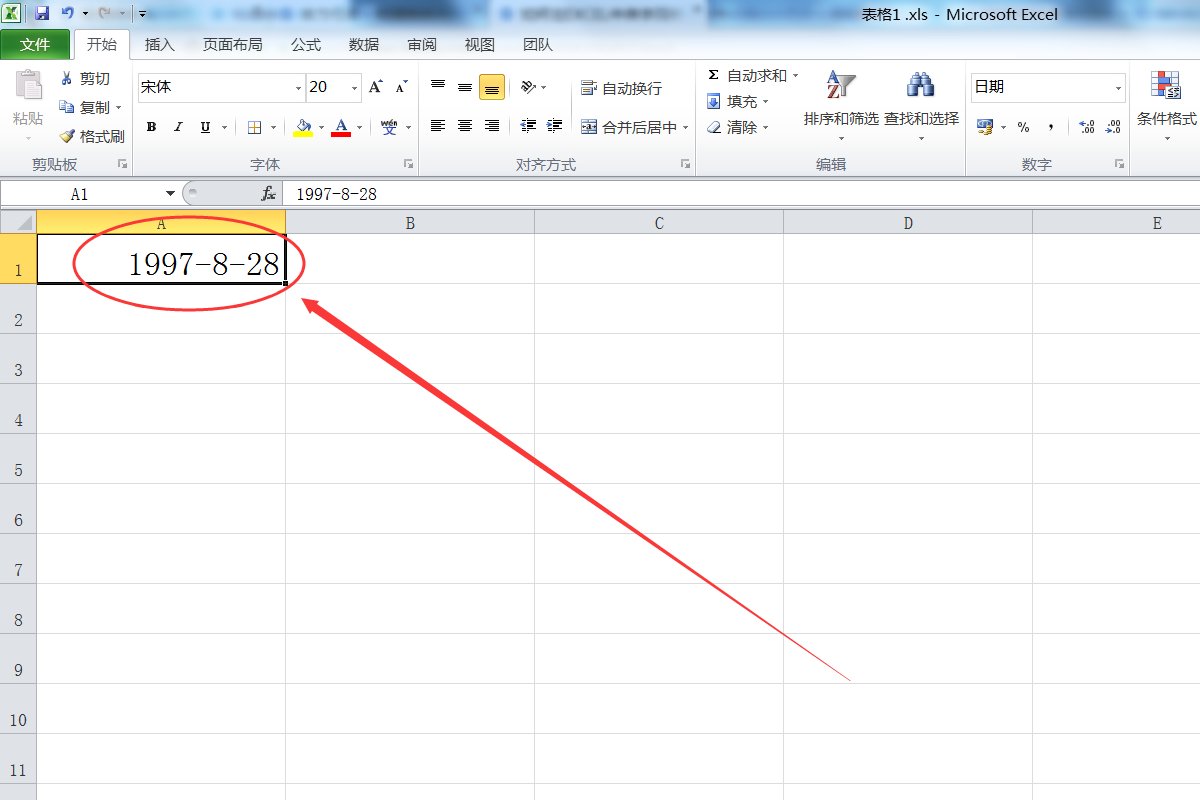Open the Formulas (公式) tab
Image resolution: width=1200 pixels, height=800 pixels.
pos(305,45)
